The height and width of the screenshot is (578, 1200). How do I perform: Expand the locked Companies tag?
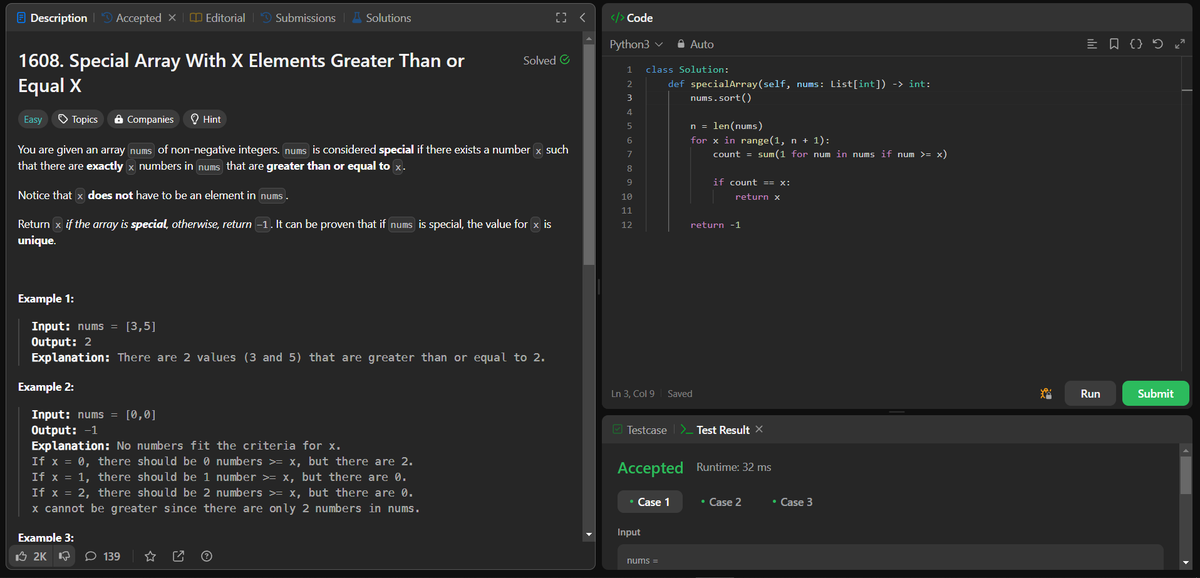pos(144,119)
